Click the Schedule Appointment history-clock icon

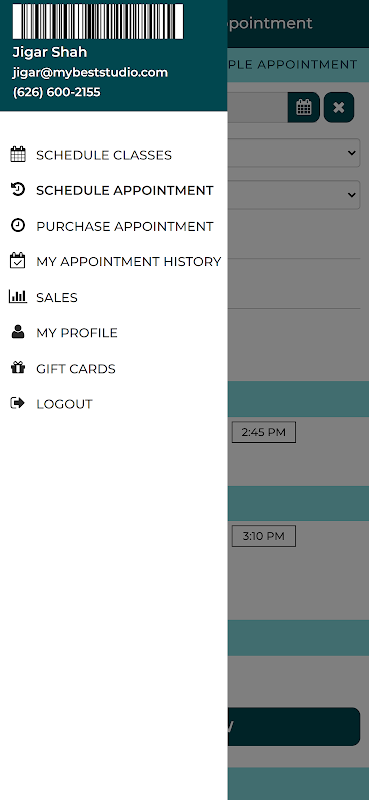[18, 190]
